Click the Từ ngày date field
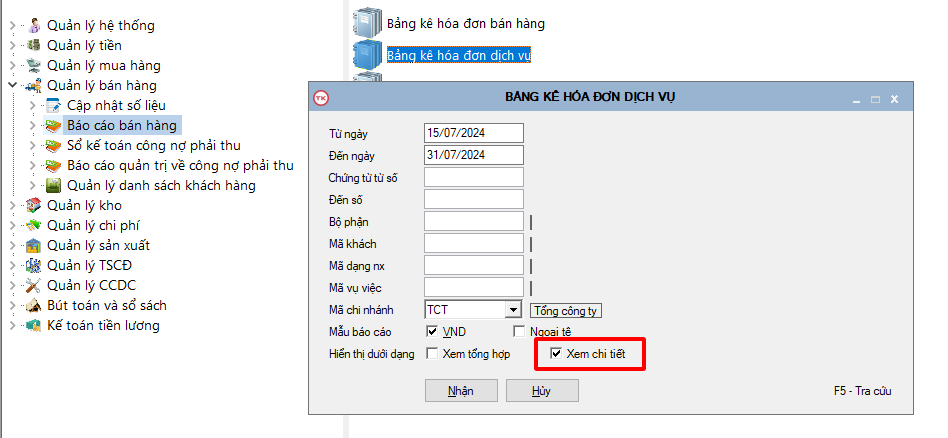The width and height of the screenshot is (948, 438). [474, 133]
